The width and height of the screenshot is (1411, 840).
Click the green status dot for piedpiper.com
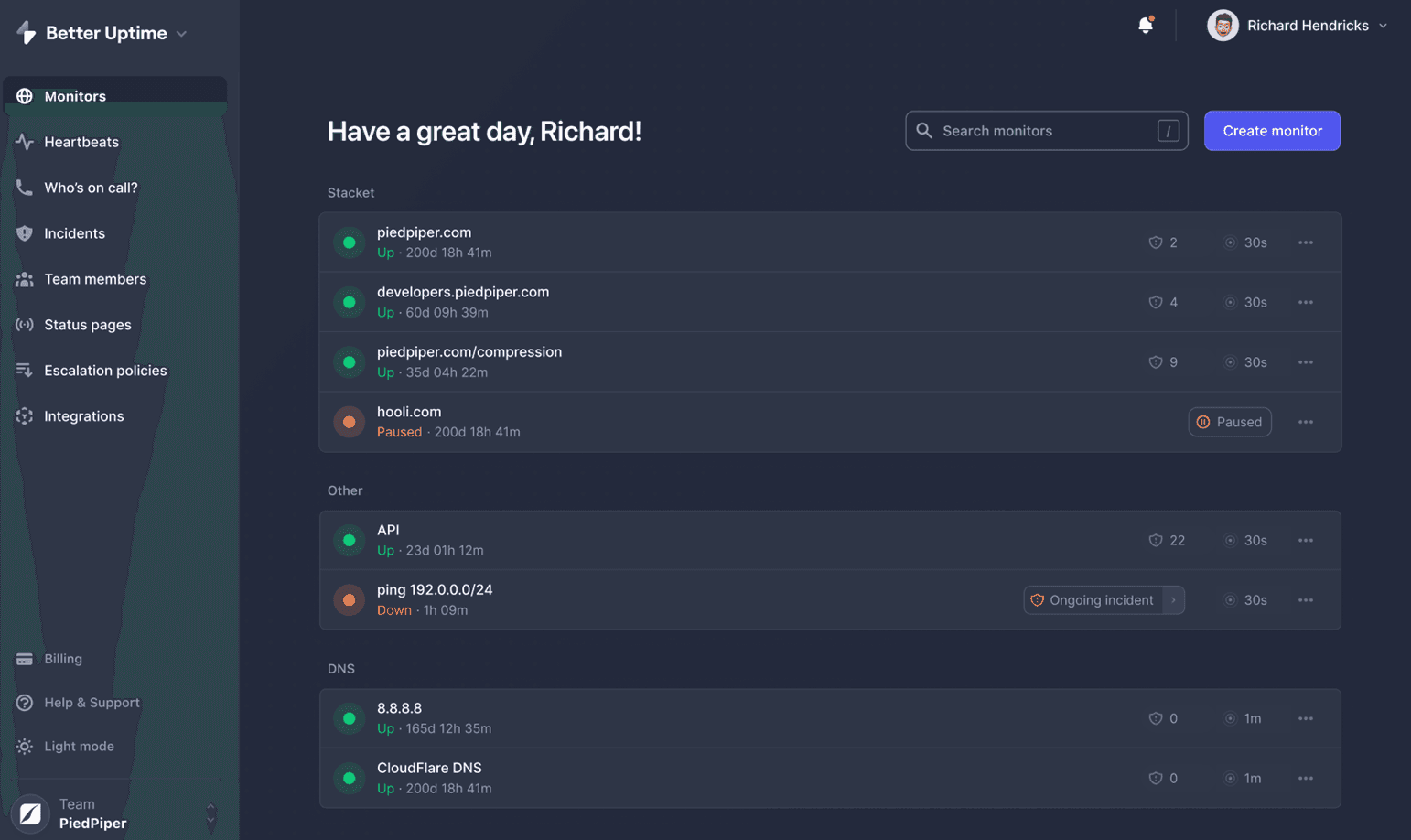[x=349, y=242]
